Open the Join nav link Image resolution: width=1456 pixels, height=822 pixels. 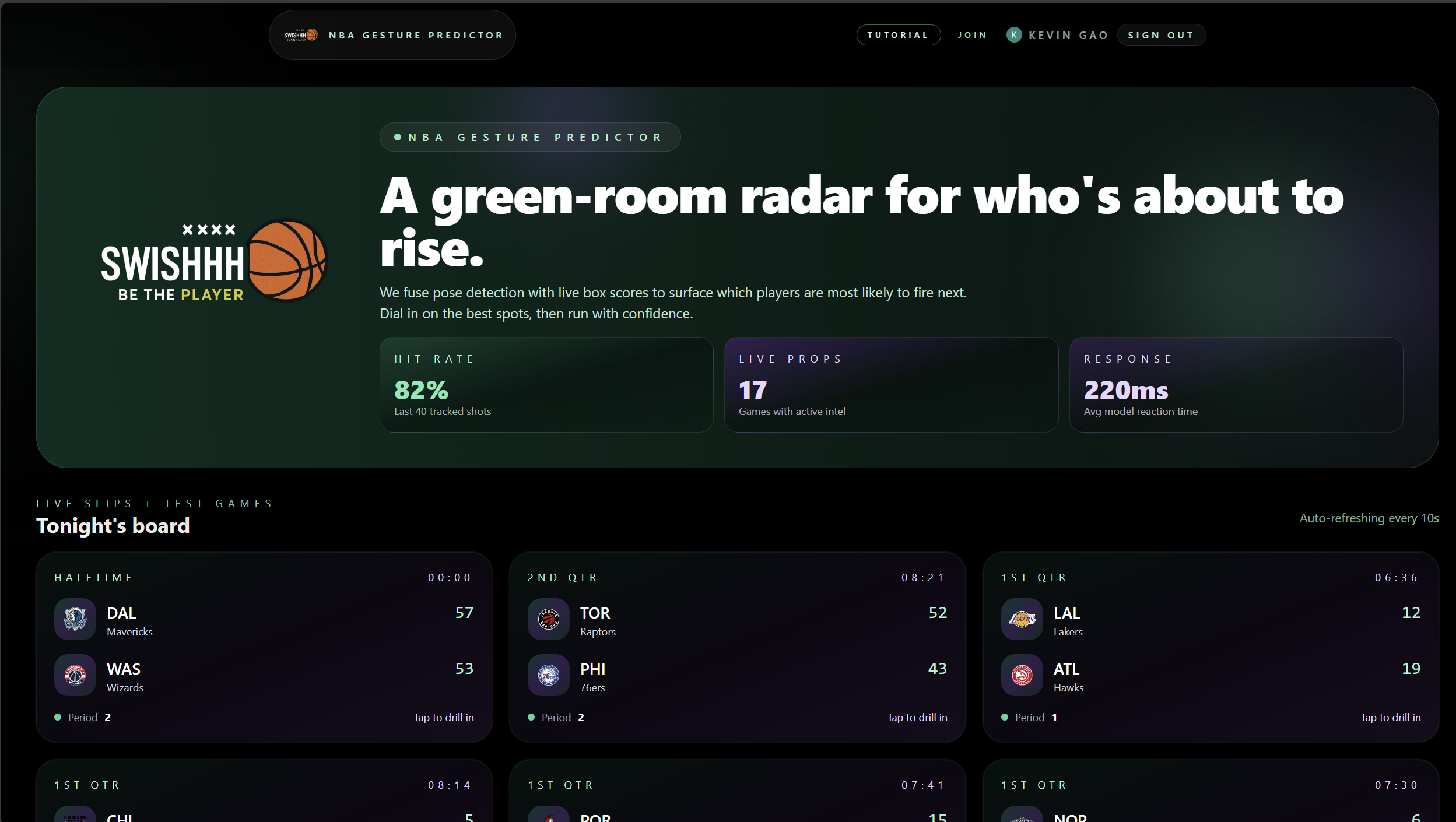[x=972, y=35]
